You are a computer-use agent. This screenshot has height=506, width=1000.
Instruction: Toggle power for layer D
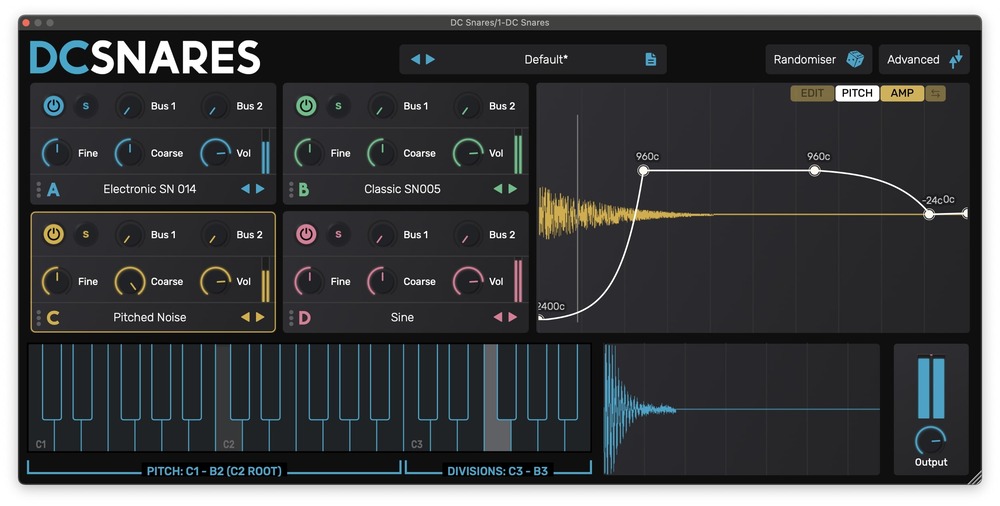(x=306, y=234)
